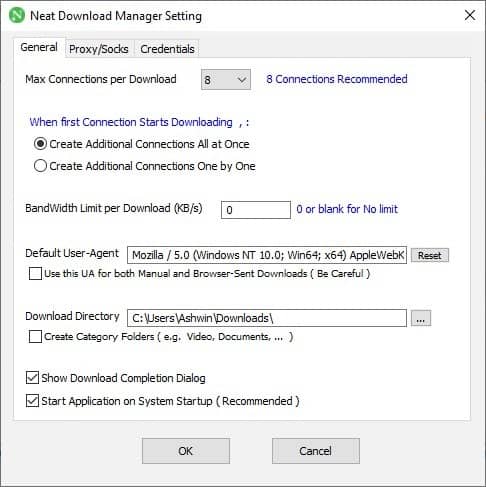The image size is (486, 487).
Task: Click the 'Max Connections per Download' label
Action: pyautogui.click(x=101, y=79)
